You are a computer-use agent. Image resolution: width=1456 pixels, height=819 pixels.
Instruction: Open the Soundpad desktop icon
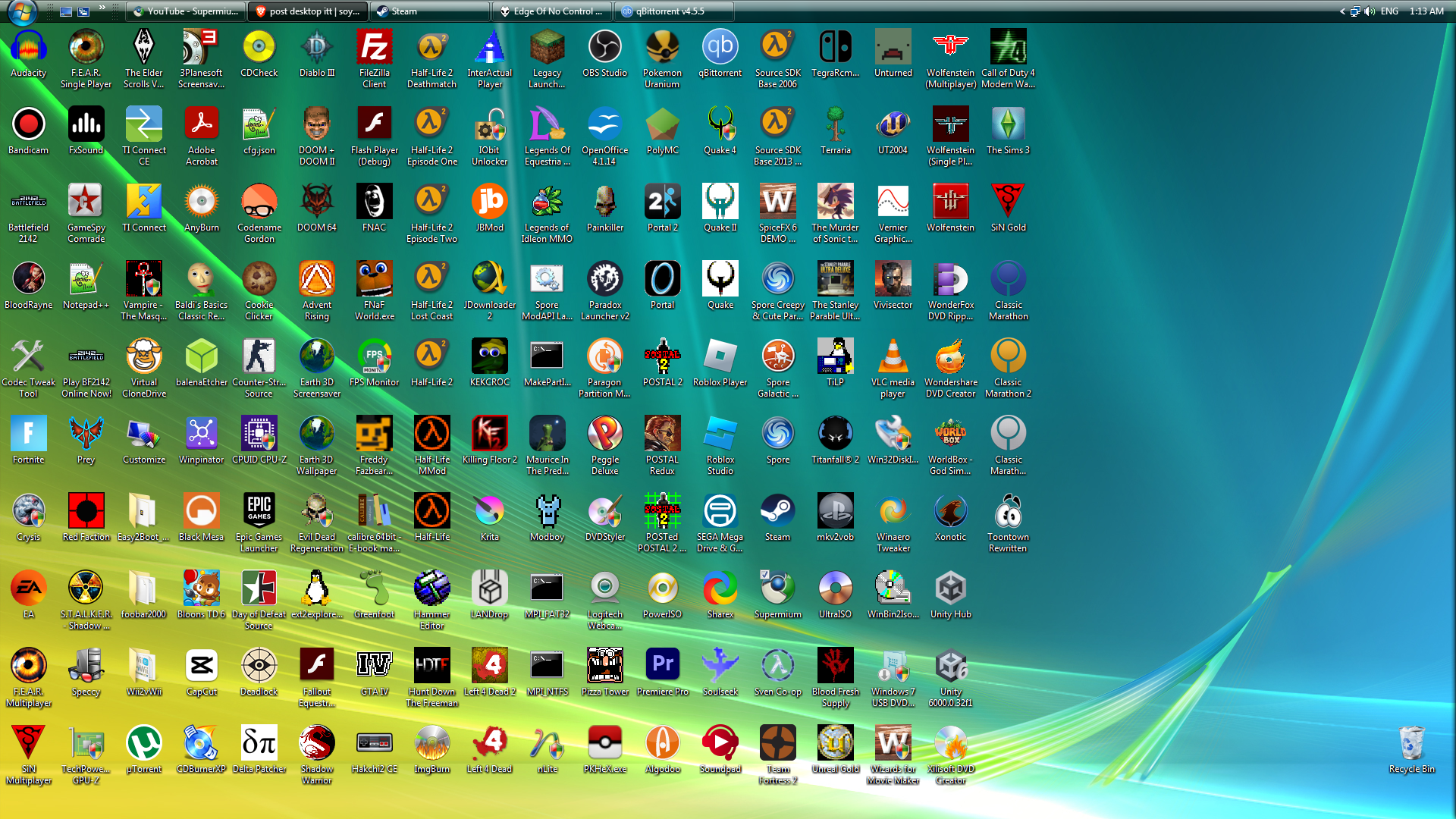(720, 751)
